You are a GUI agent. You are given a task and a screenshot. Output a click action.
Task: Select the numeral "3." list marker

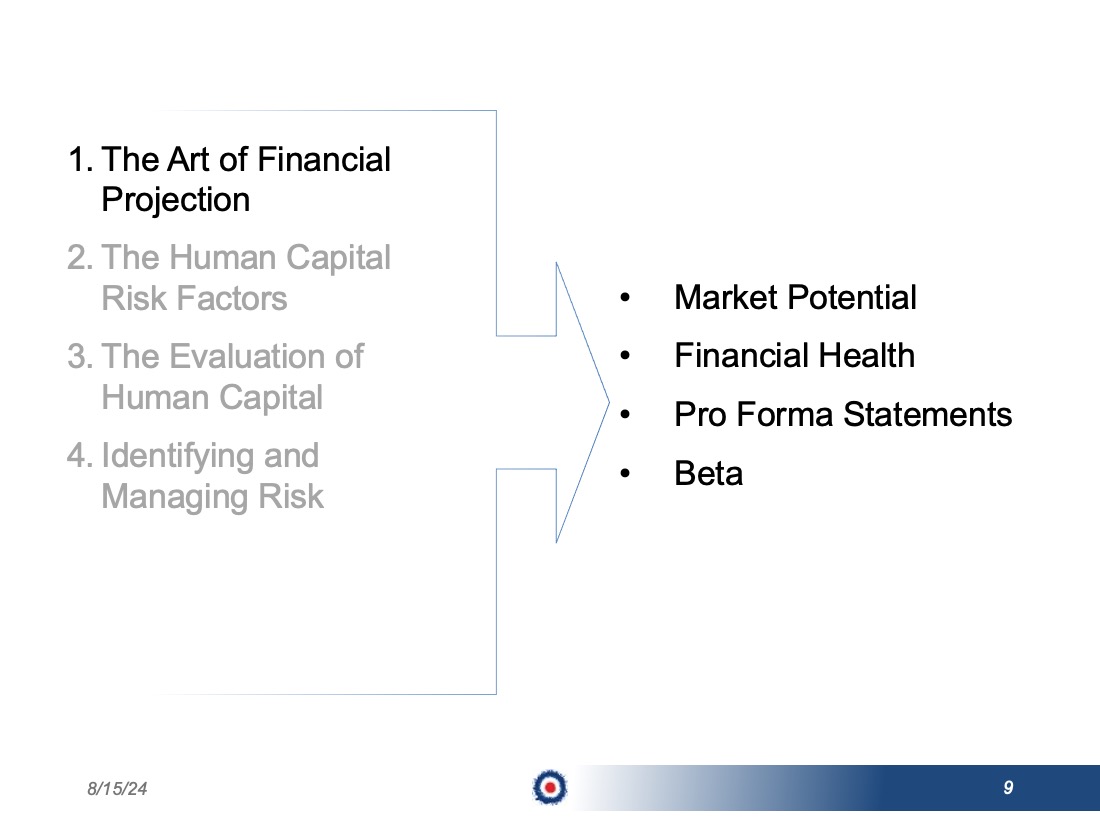tap(80, 357)
